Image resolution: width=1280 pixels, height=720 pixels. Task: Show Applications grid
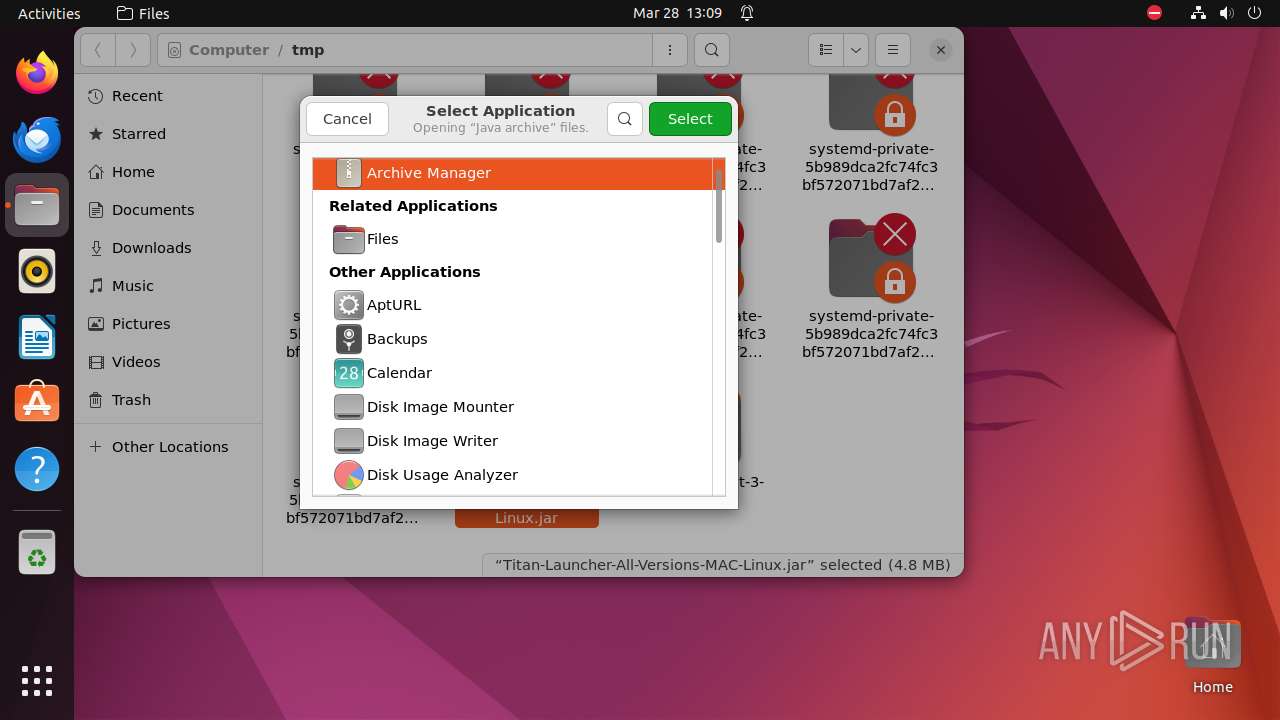(37, 681)
